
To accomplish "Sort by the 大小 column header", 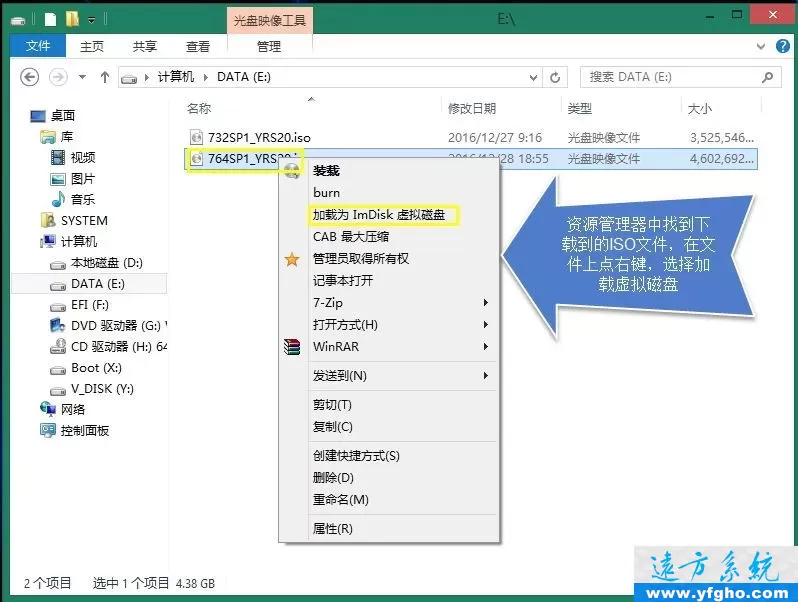I will (700, 108).
